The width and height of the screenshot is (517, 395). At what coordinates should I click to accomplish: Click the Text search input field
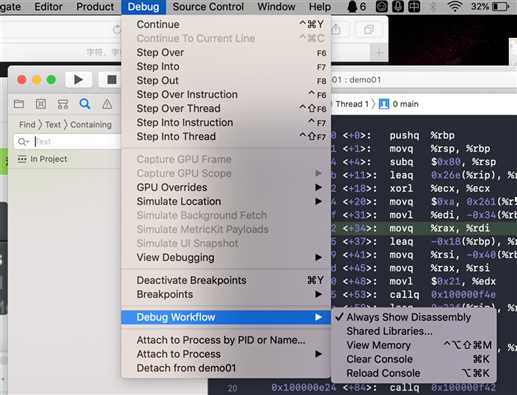point(67,142)
